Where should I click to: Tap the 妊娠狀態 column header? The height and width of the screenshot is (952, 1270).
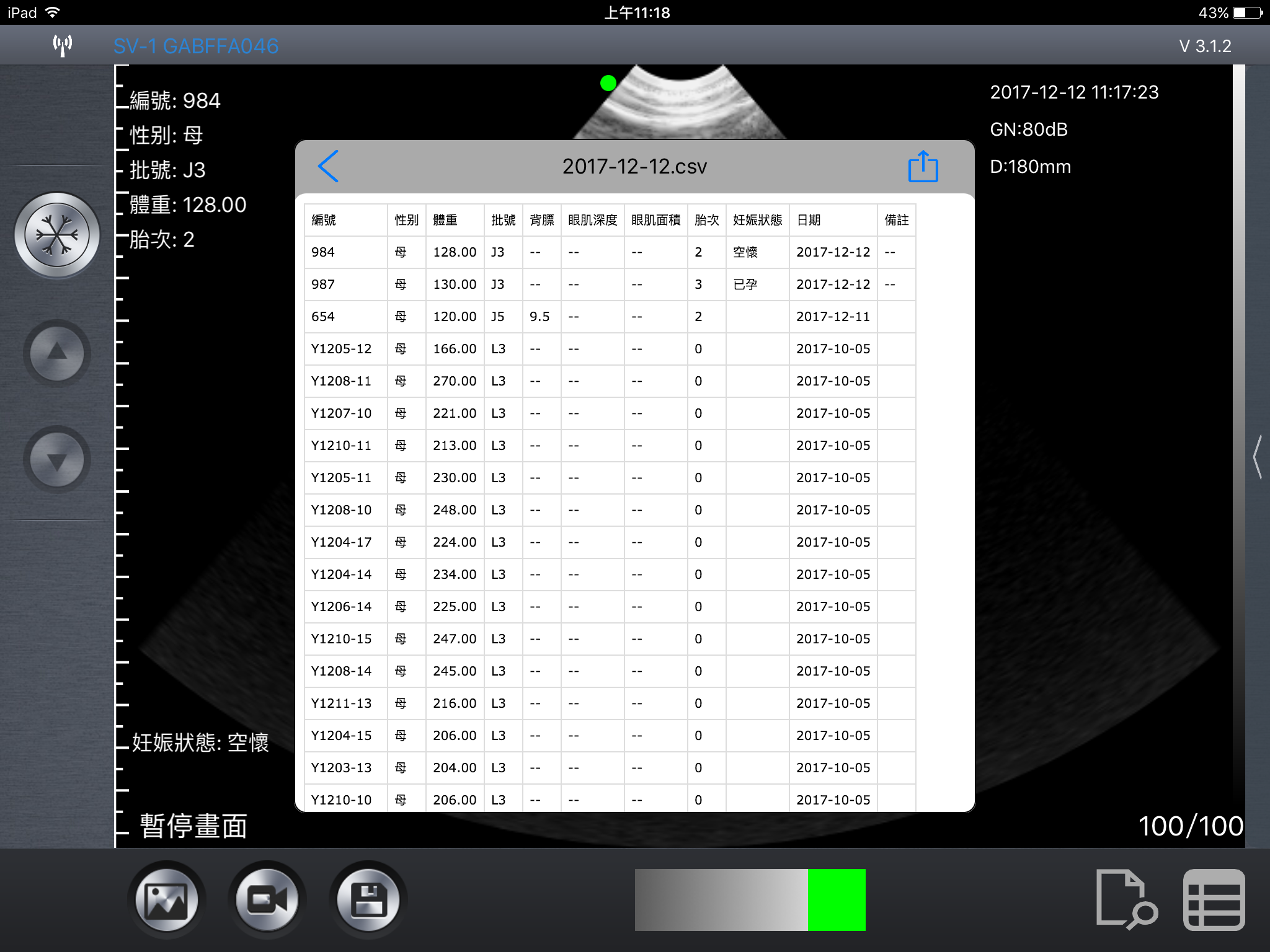[757, 220]
